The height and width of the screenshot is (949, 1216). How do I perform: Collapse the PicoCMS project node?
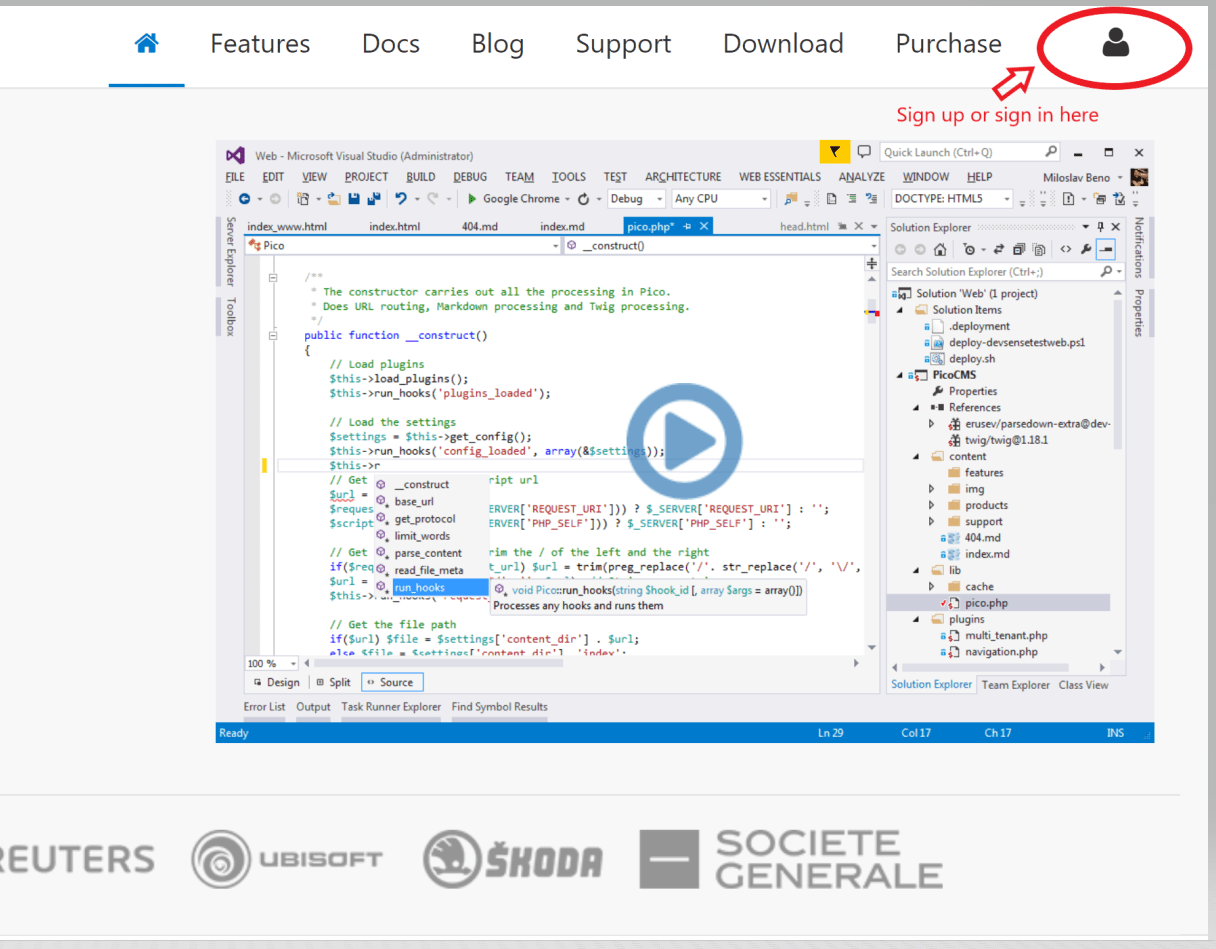pyautogui.click(x=898, y=375)
